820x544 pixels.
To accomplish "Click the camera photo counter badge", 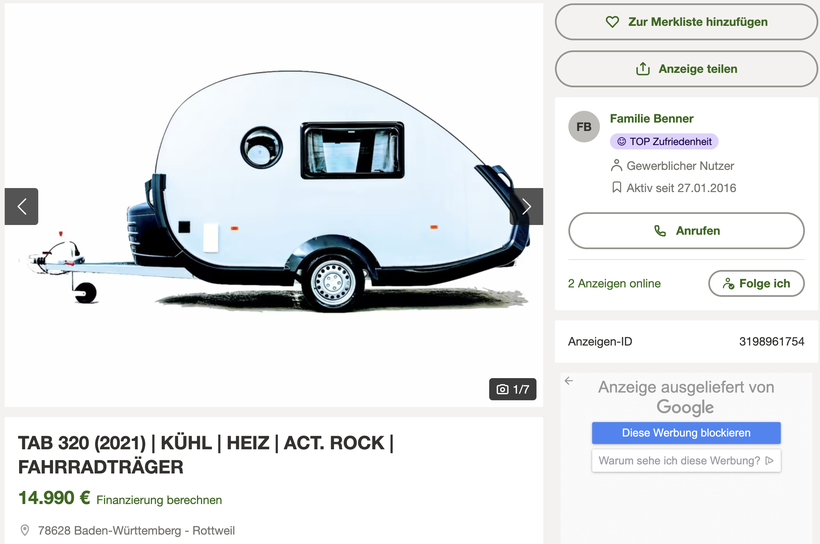I will [x=512, y=389].
